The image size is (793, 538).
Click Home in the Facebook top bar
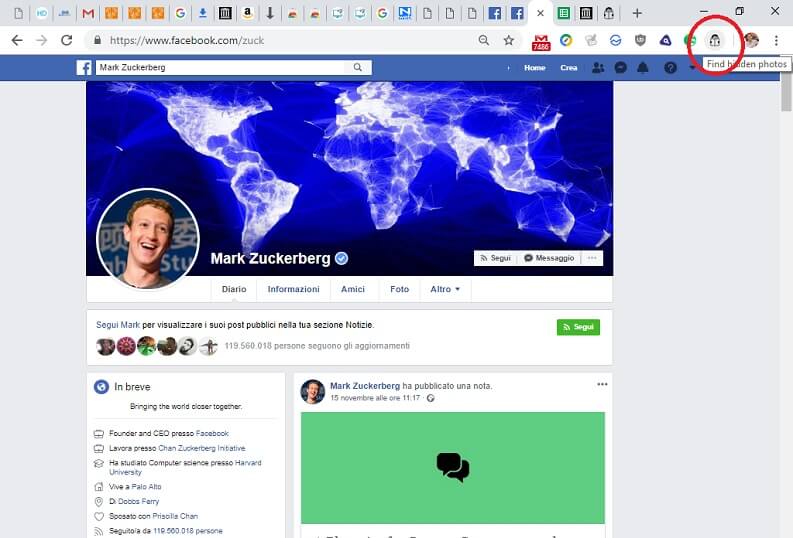(535, 67)
